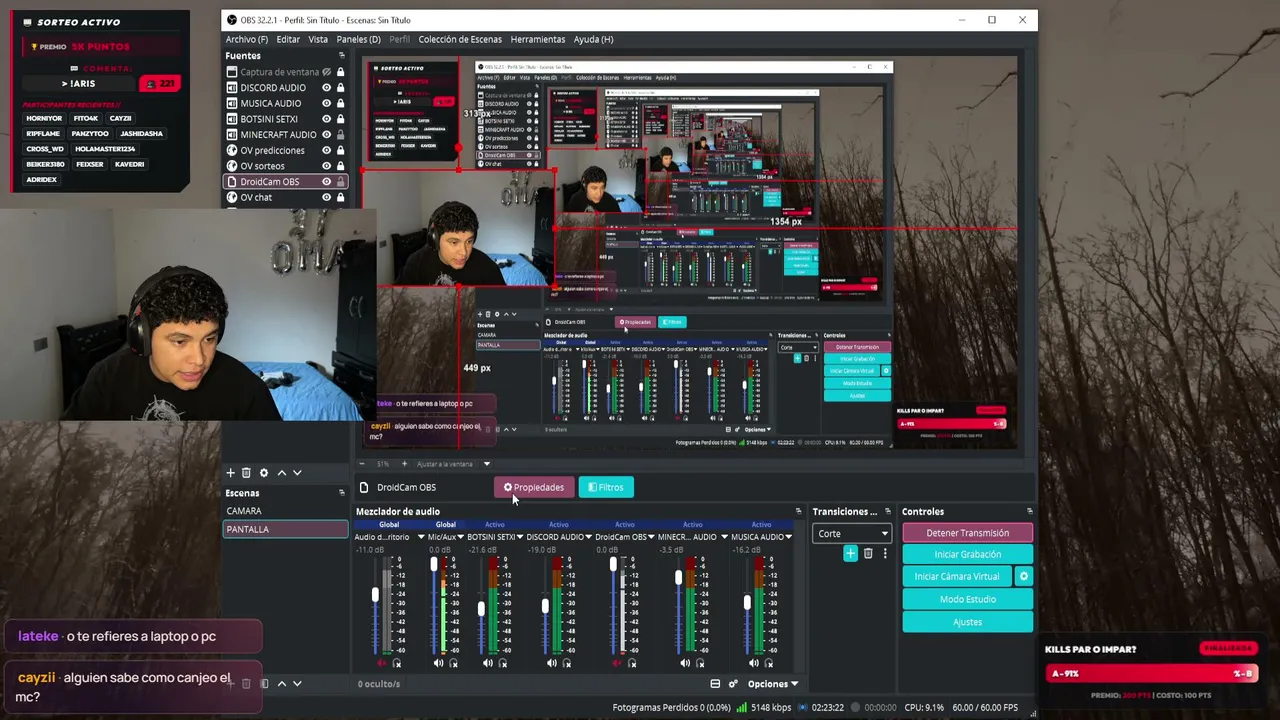1280x720 pixels.
Task: Start the virtual camera with Iniciar Cámara Virtual
Action: click(957, 577)
